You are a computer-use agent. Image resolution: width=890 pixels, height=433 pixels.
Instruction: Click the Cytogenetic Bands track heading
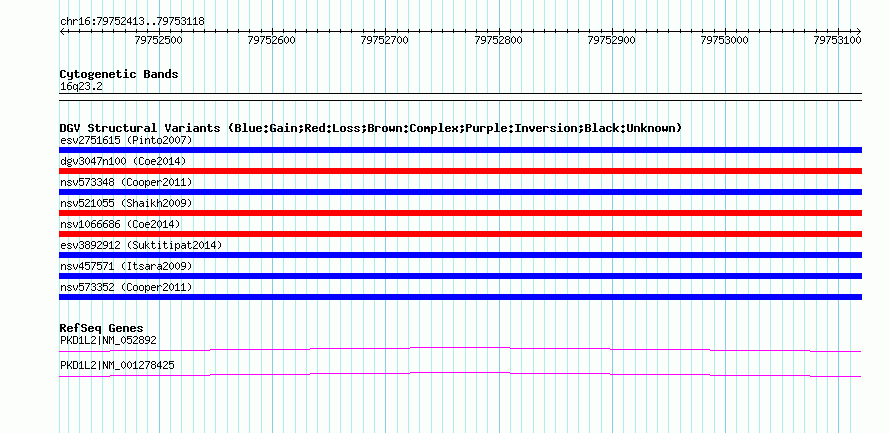coord(119,74)
